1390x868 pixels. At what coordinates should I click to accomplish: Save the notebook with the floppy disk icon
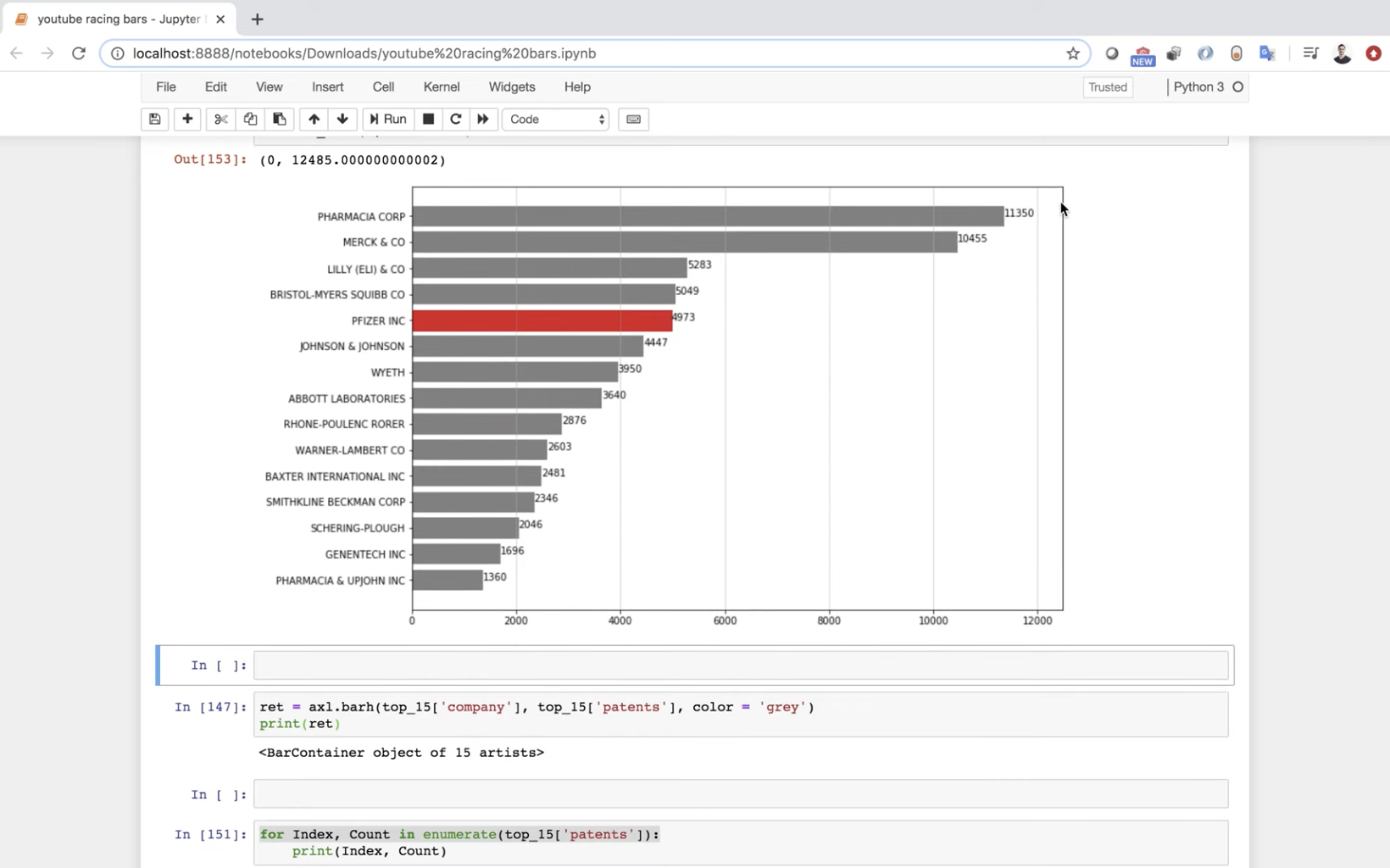(x=154, y=120)
